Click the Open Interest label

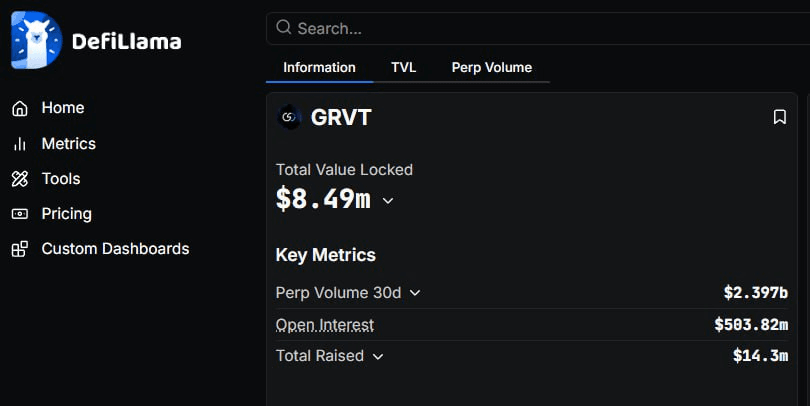pos(325,325)
